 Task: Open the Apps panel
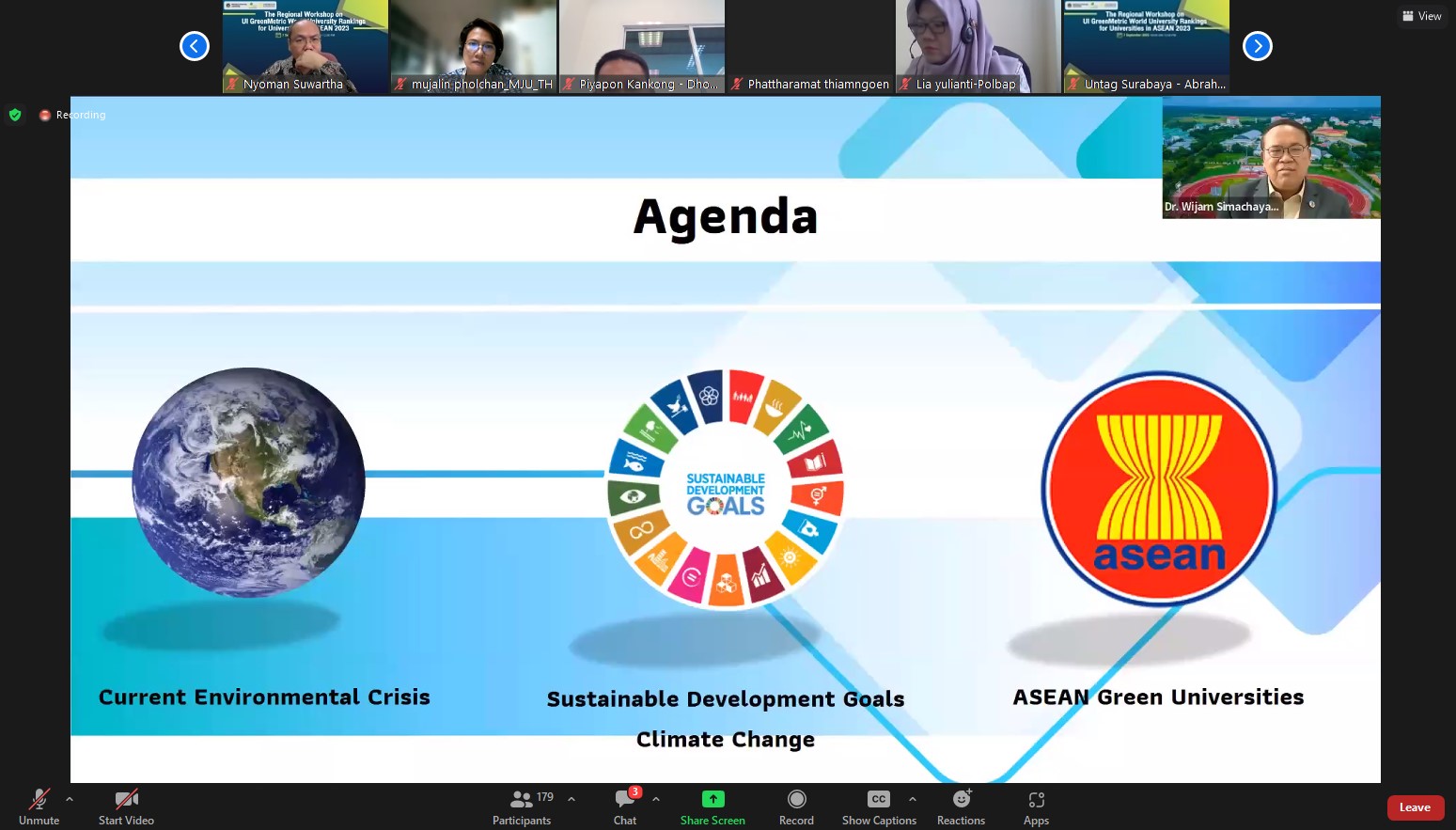click(x=1036, y=807)
